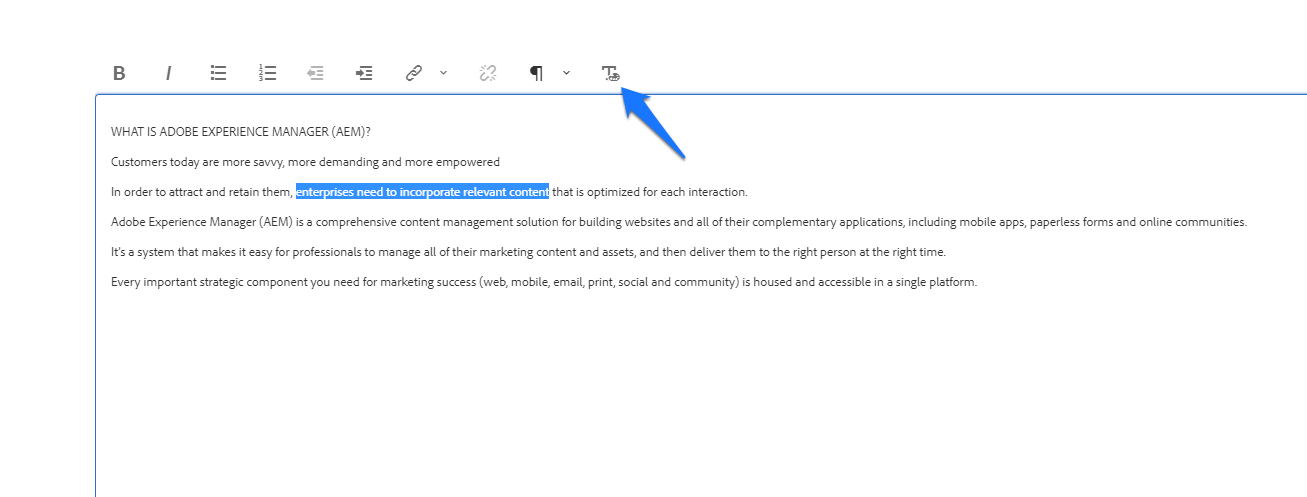Insert a numbered list
The height and width of the screenshot is (497, 1307).
point(267,73)
